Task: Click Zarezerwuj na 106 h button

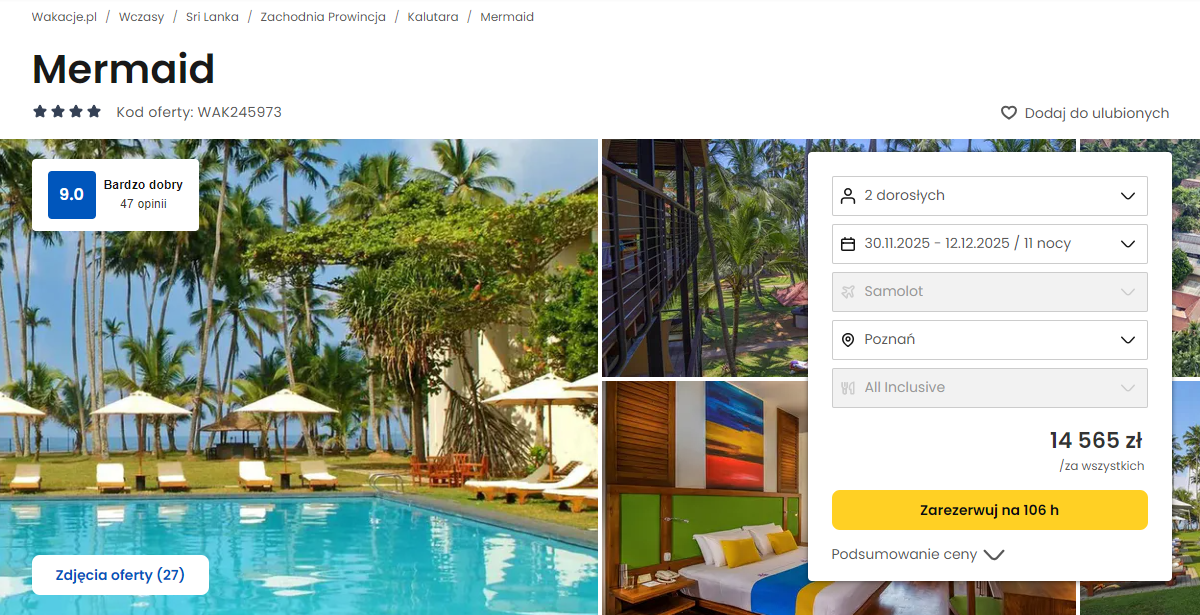Action: 990,510
